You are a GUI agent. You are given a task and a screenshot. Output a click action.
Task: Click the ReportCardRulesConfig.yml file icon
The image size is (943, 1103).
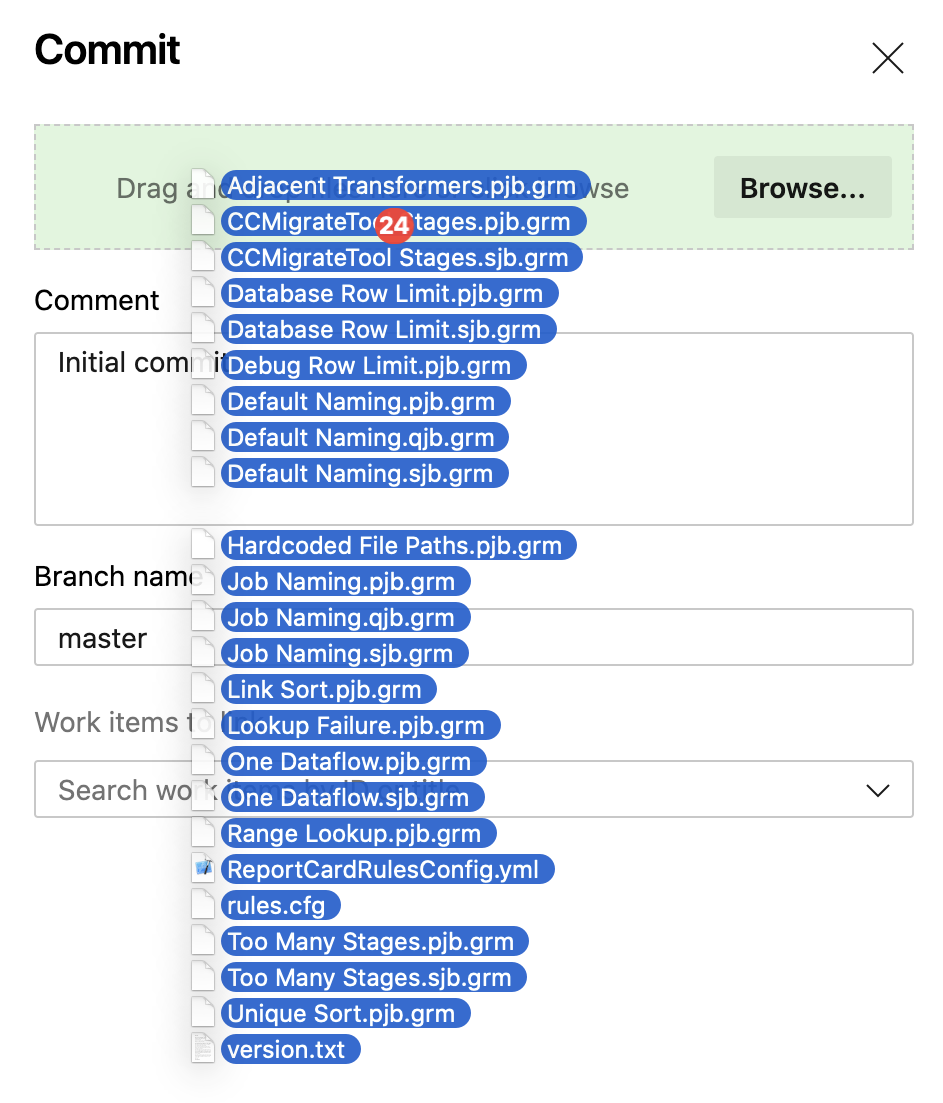coord(203,869)
